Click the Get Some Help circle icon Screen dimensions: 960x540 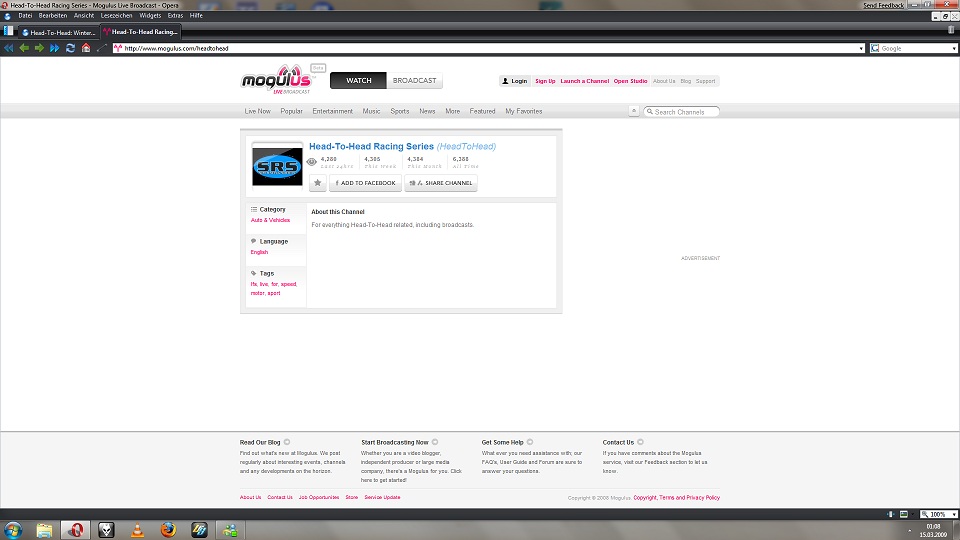tap(530, 442)
